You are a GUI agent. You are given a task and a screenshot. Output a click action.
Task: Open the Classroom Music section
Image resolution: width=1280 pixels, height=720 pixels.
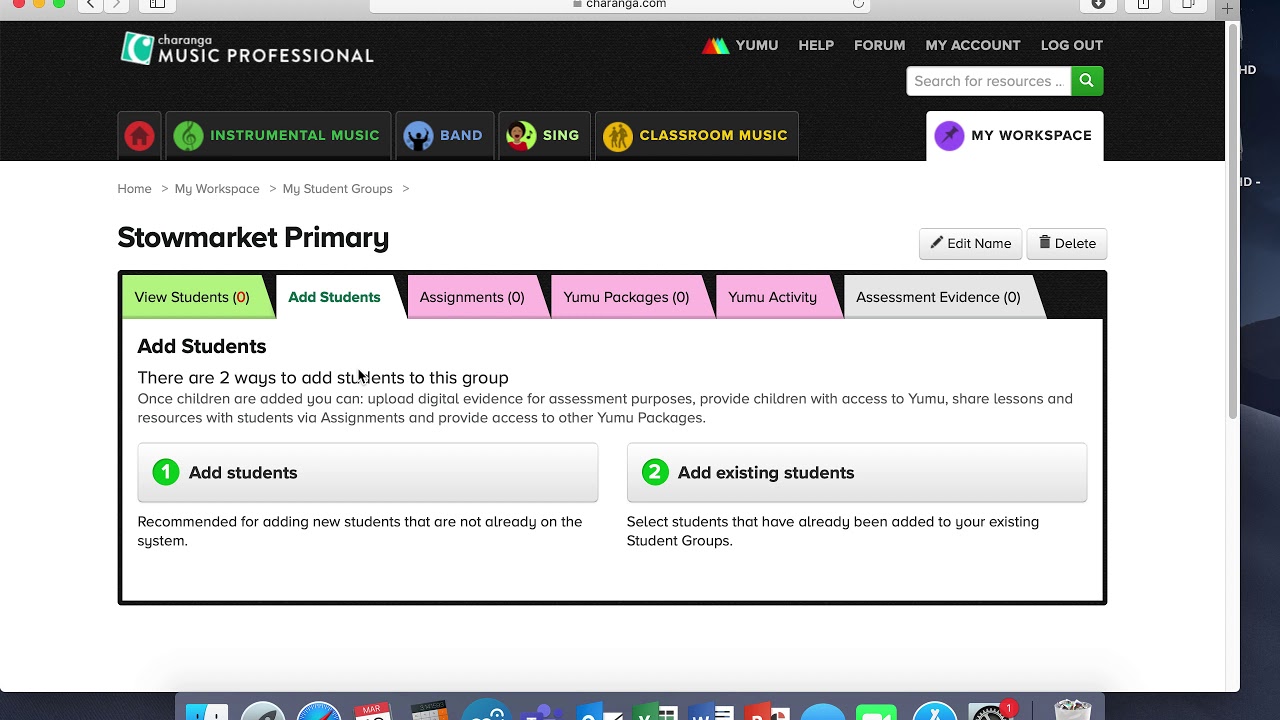point(697,136)
